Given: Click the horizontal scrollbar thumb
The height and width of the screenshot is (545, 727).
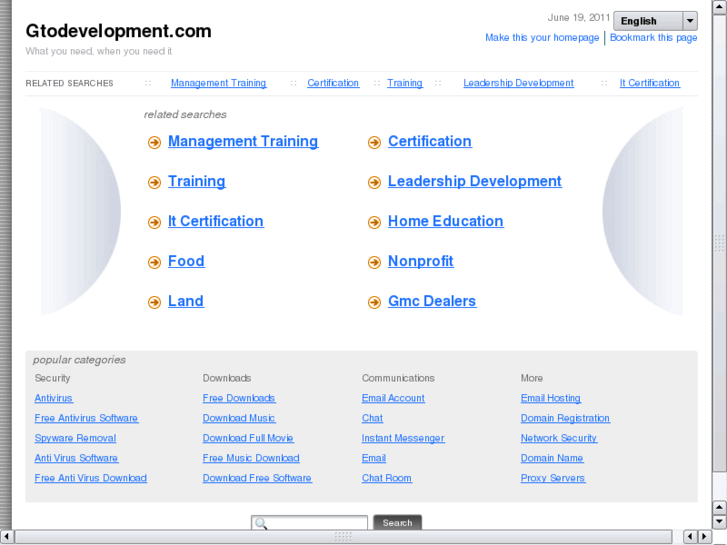Looking at the screenshot, I should click(343, 537).
